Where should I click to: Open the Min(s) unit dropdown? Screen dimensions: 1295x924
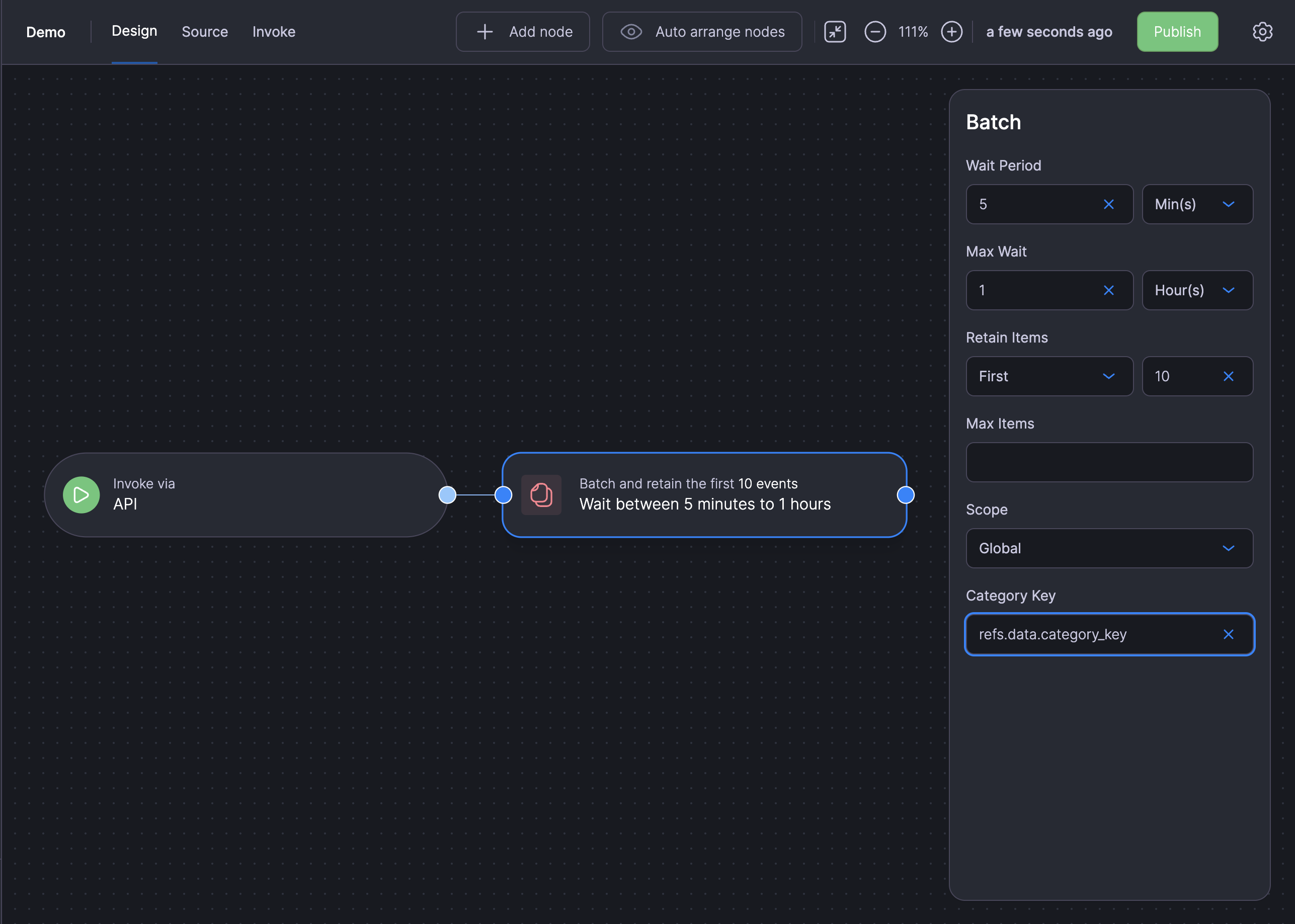click(1197, 204)
